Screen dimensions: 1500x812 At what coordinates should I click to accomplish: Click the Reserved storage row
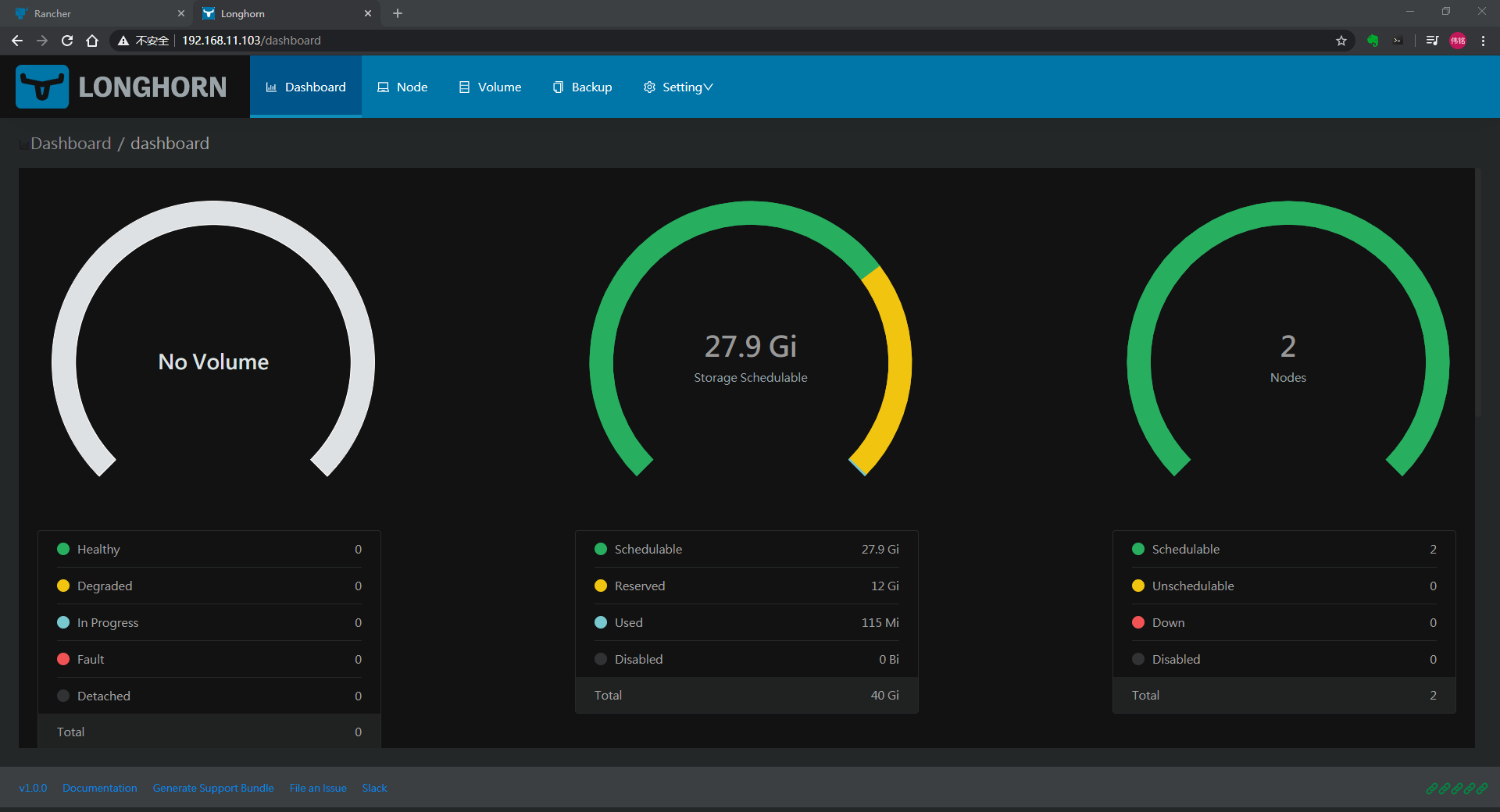click(x=747, y=586)
